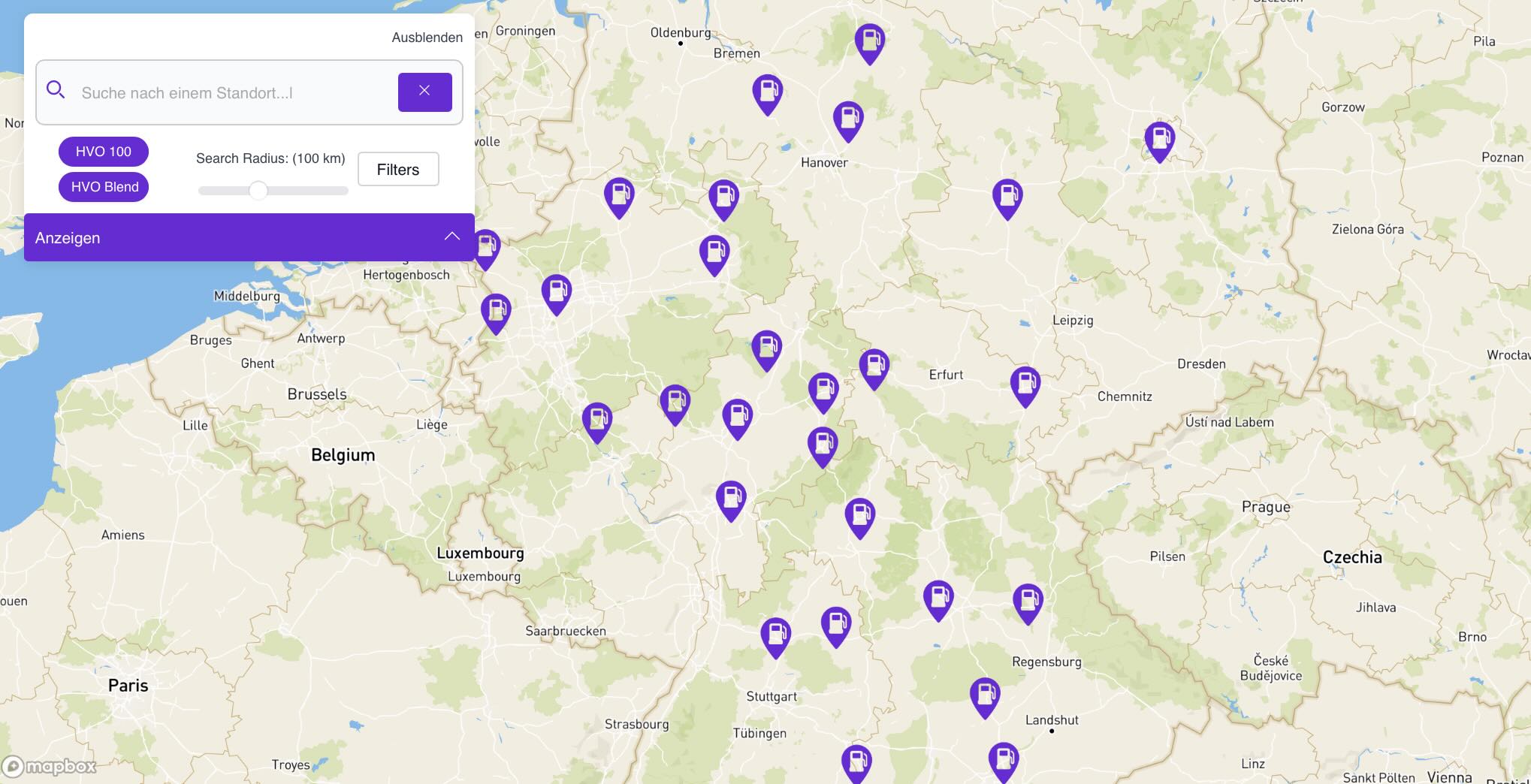
Task: Collapse the Anzeigen panel chevron
Action: tap(452, 235)
